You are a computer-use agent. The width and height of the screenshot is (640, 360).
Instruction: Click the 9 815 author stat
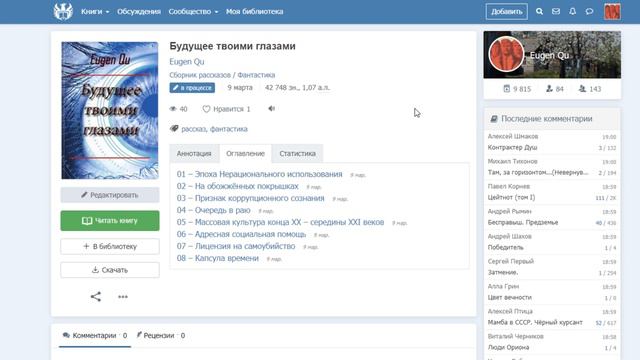click(x=517, y=89)
